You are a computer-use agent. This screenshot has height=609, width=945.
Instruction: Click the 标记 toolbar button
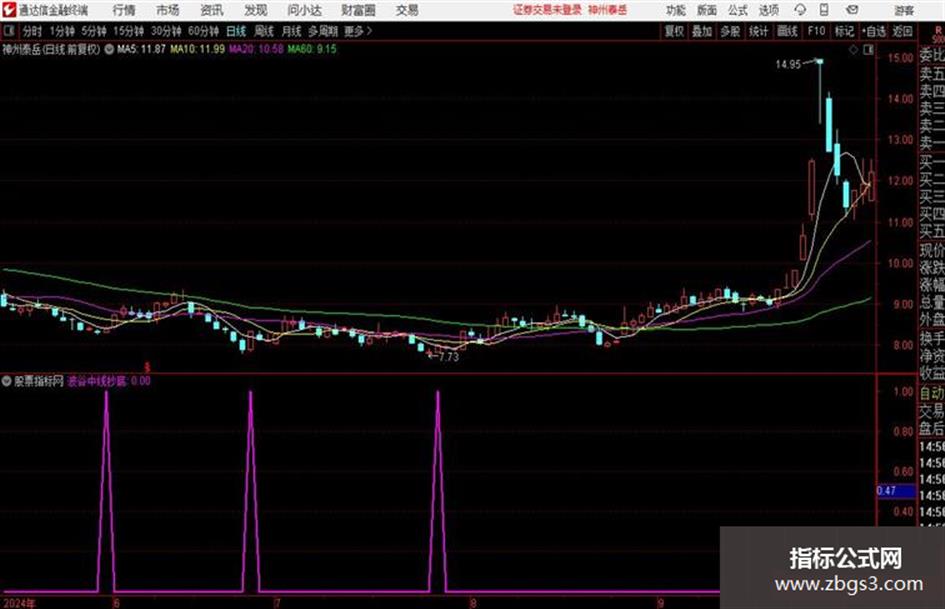[844, 31]
